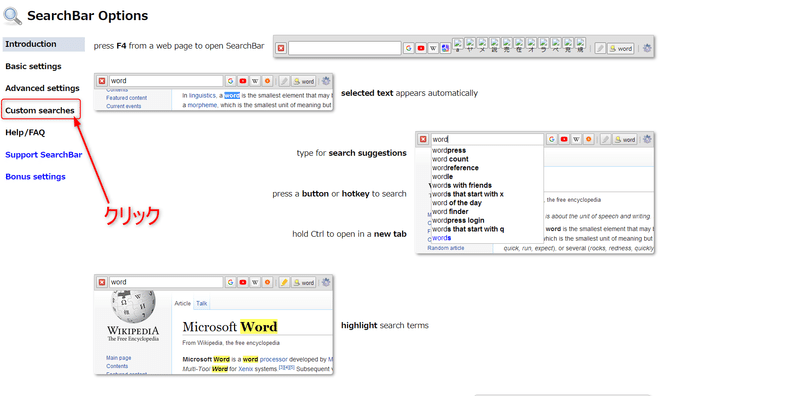Open the Basic settings section
Image resolution: width=800 pixels, height=396 pixels.
pos(33,66)
